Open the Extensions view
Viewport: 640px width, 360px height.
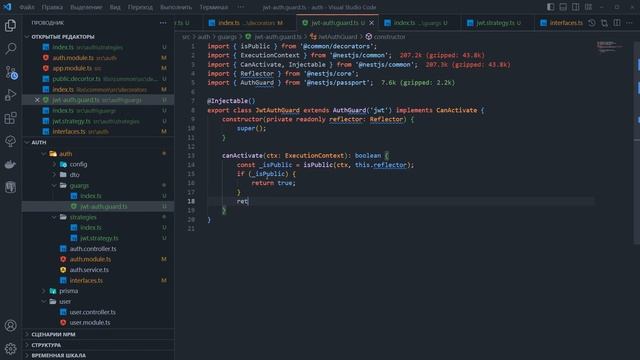pyautogui.click(x=11, y=118)
